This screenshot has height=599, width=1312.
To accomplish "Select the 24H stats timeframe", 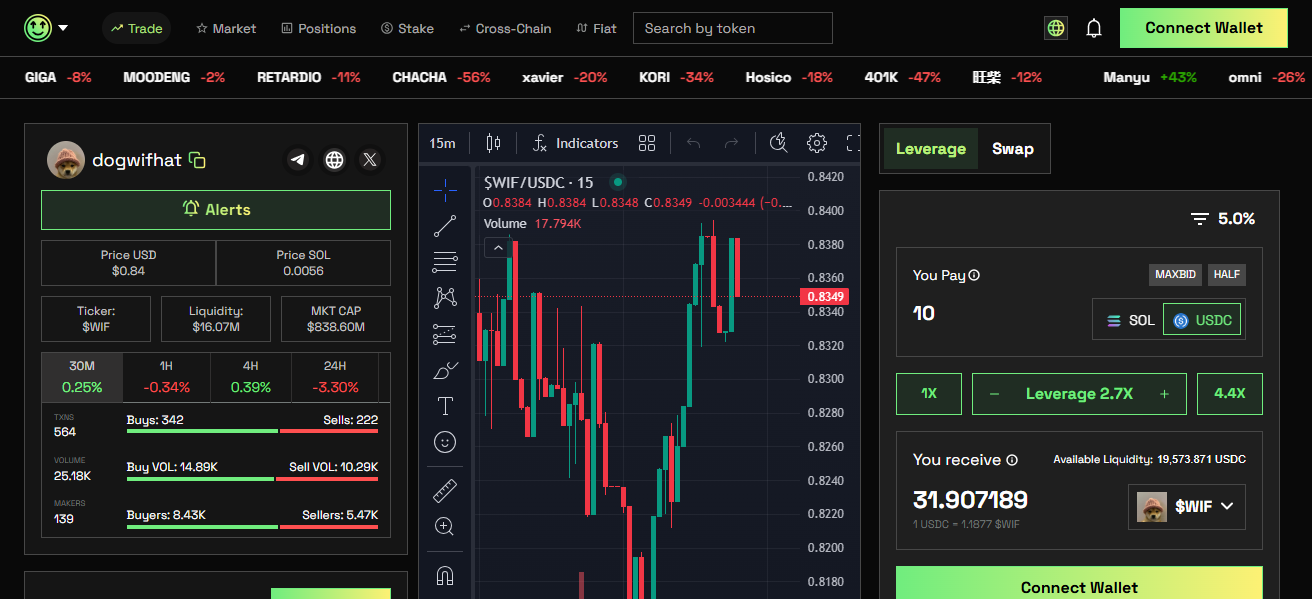I will point(335,377).
